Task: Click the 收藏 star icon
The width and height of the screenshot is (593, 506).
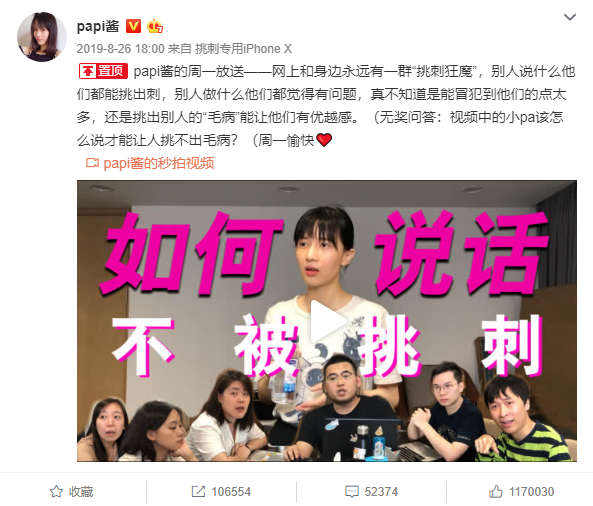Action: pyautogui.click(x=56, y=491)
